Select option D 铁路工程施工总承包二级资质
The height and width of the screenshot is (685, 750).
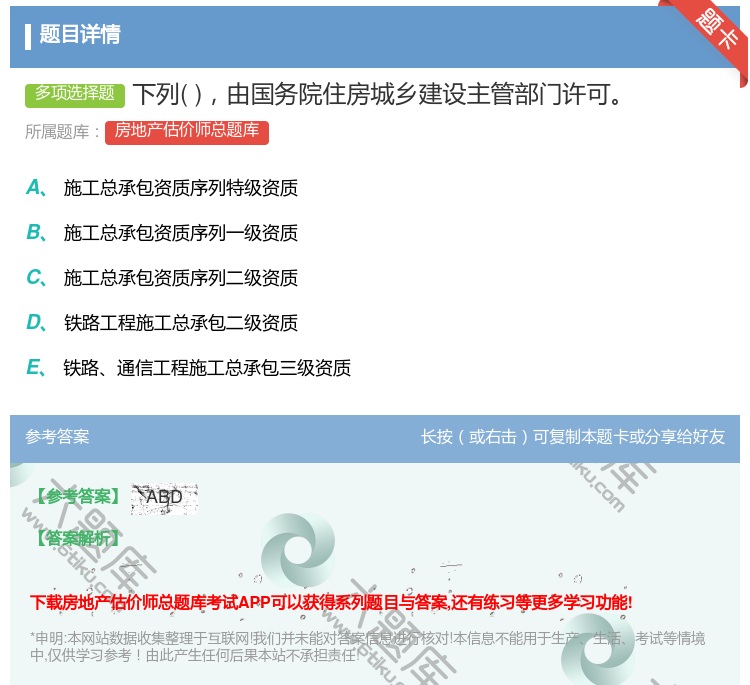point(162,323)
